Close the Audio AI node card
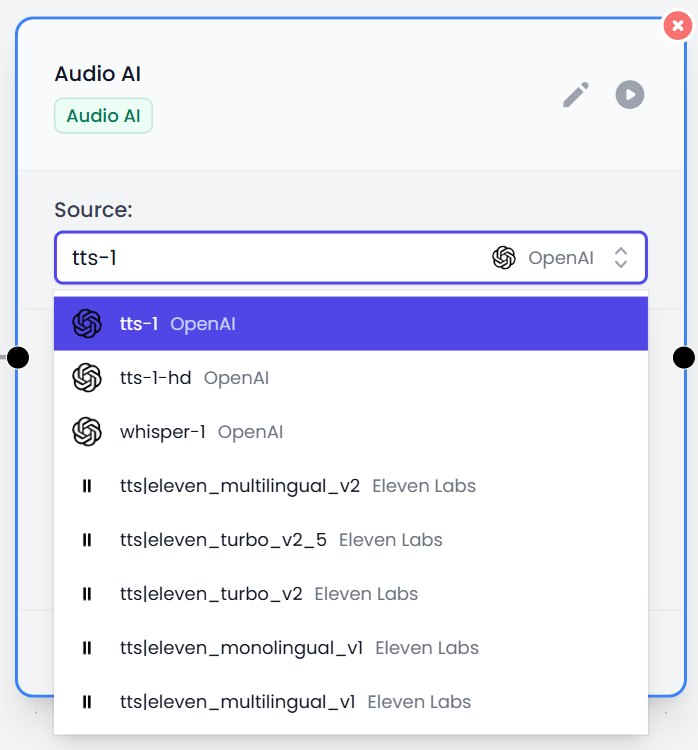Screen dimensions: 698x750 [680, 25]
